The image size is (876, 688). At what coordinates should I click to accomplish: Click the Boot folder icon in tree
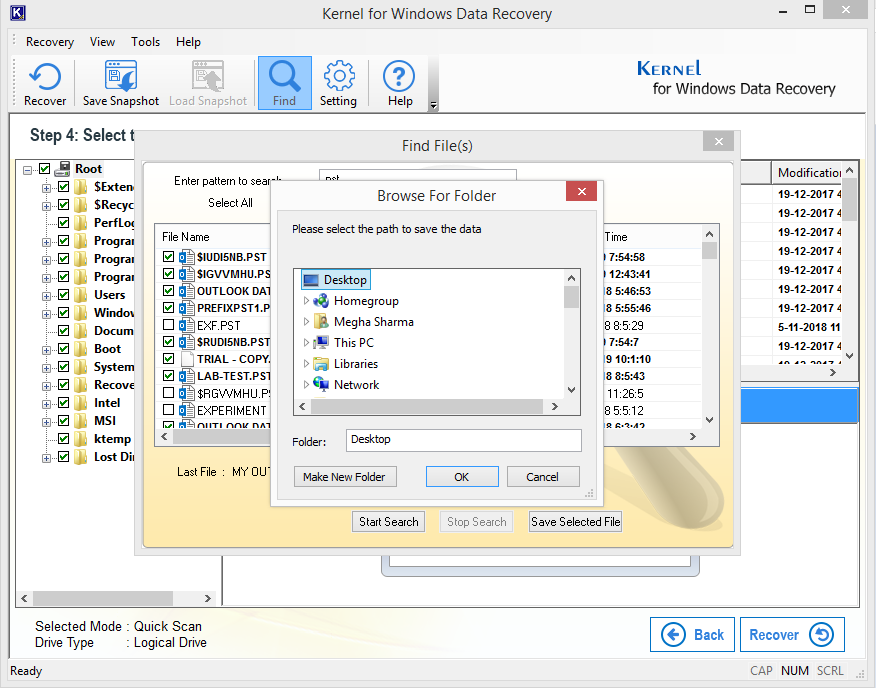pos(81,349)
